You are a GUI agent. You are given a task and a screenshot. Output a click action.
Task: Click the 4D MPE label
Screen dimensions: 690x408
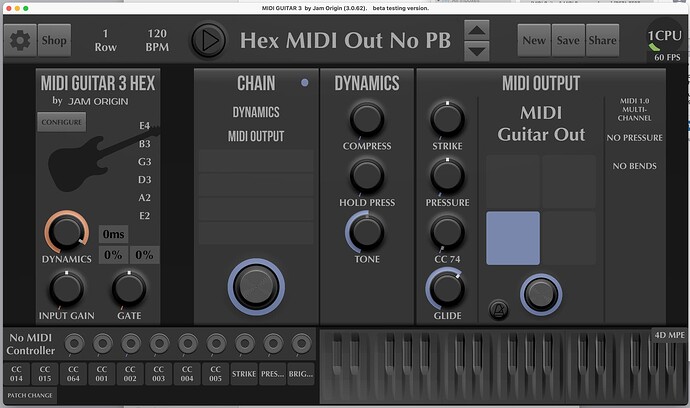coord(669,335)
